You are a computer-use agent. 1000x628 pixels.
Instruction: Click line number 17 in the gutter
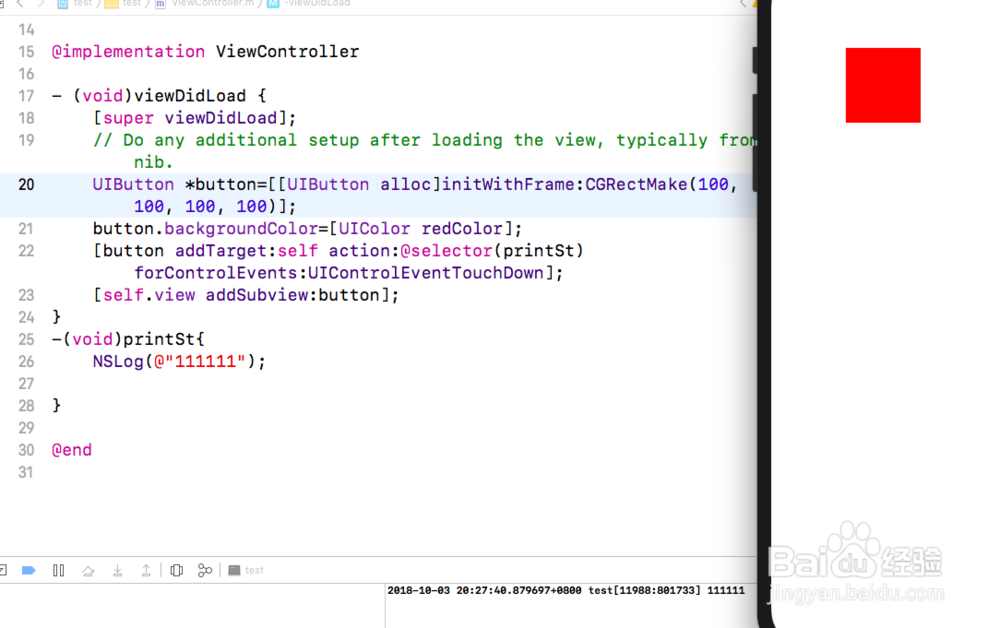click(x=26, y=96)
